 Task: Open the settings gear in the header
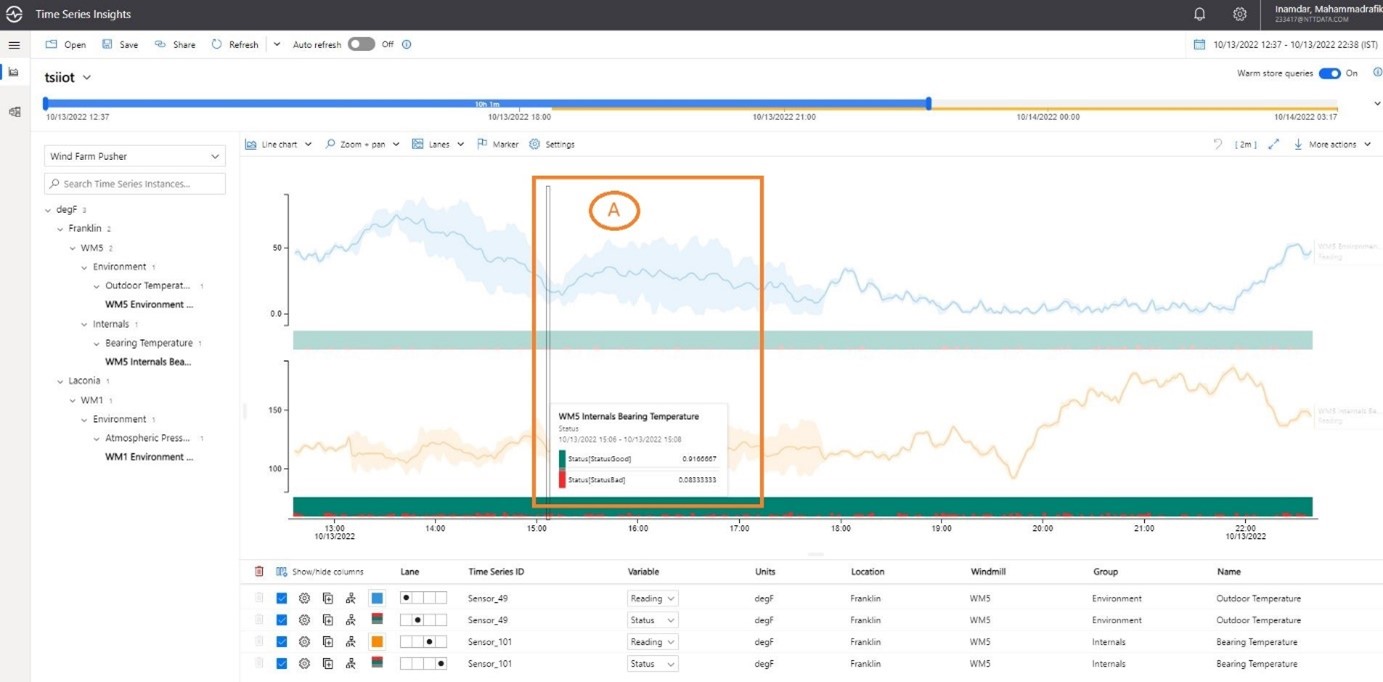[x=1240, y=15]
